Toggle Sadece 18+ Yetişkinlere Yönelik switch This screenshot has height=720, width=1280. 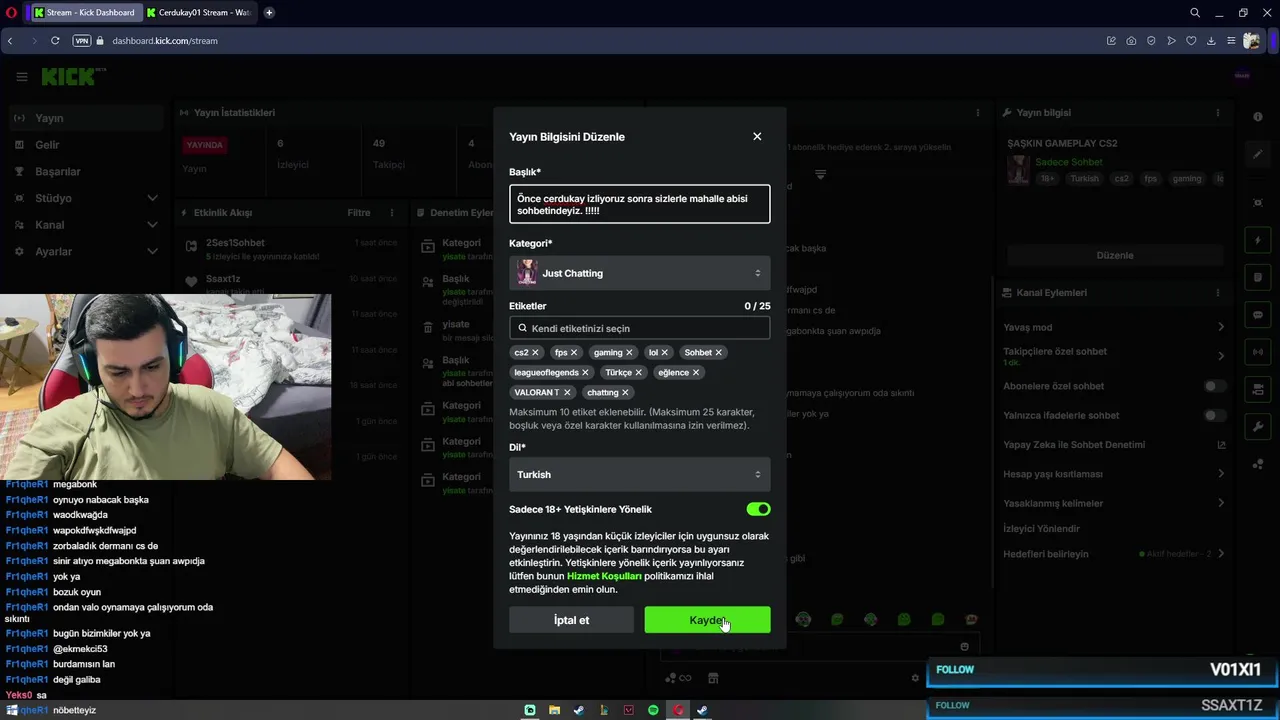click(758, 509)
